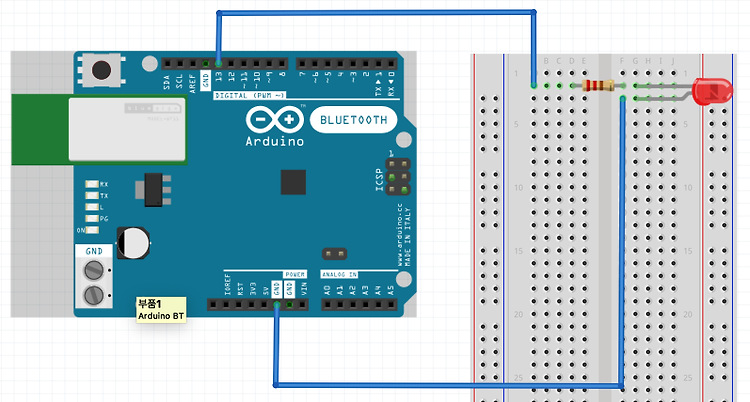750x402 pixels.
Task: Click the SCL pin socket
Action: point(180,64)
